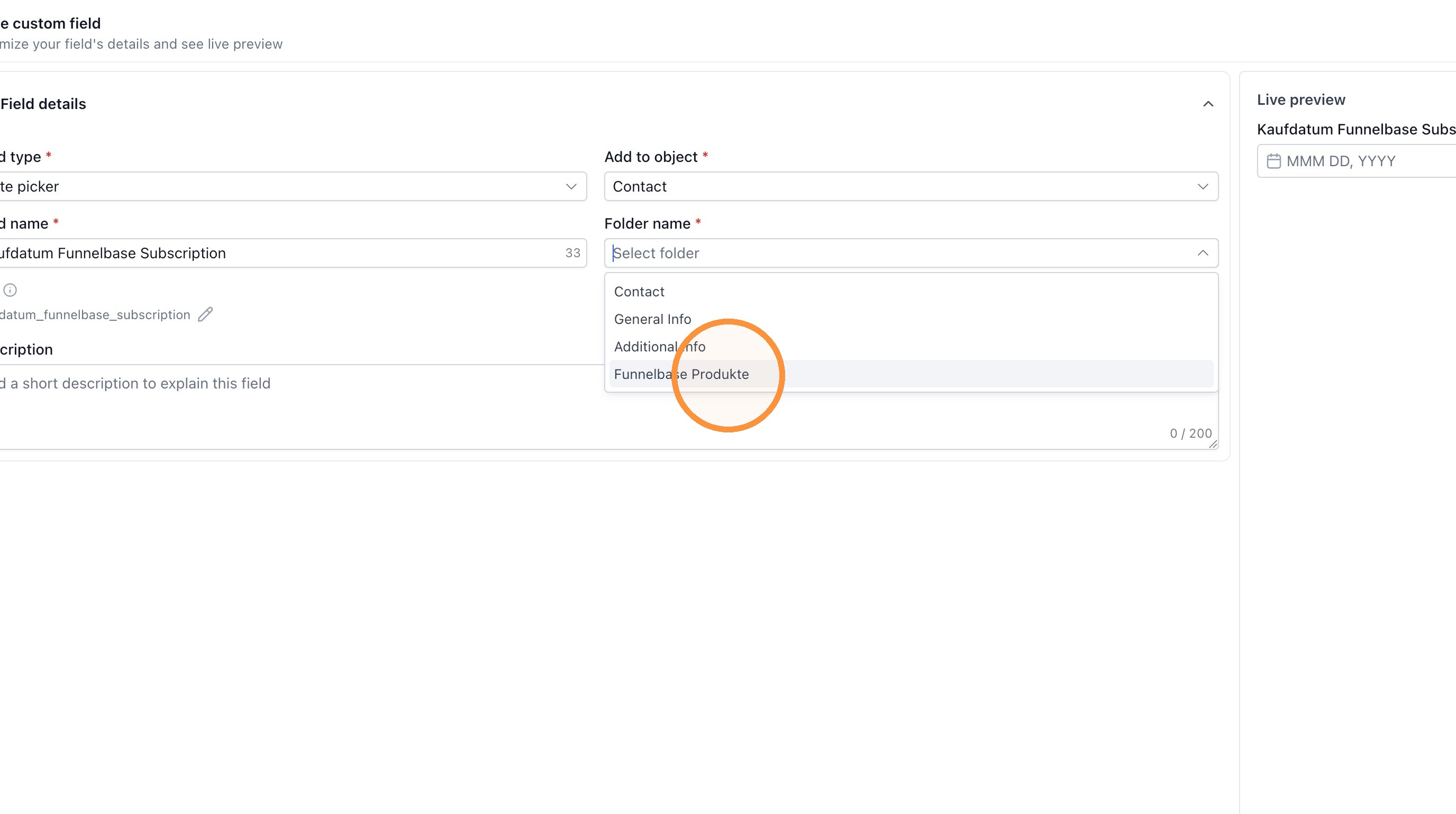
Task: Select the Additional Info folder option
Action: tap(911, 347)
